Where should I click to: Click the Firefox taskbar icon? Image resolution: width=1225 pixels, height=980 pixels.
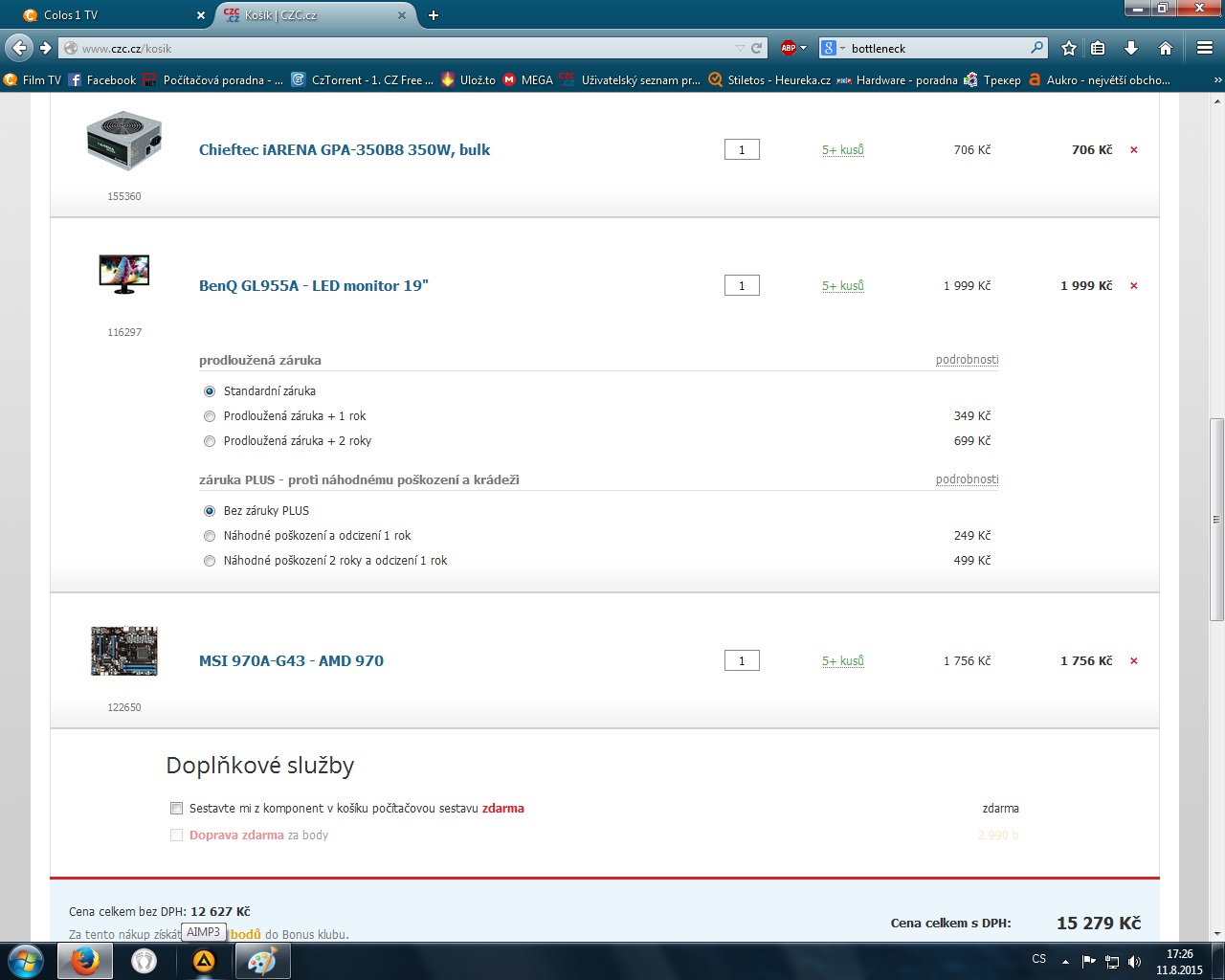pyautogui.click(x=84, y=961)
